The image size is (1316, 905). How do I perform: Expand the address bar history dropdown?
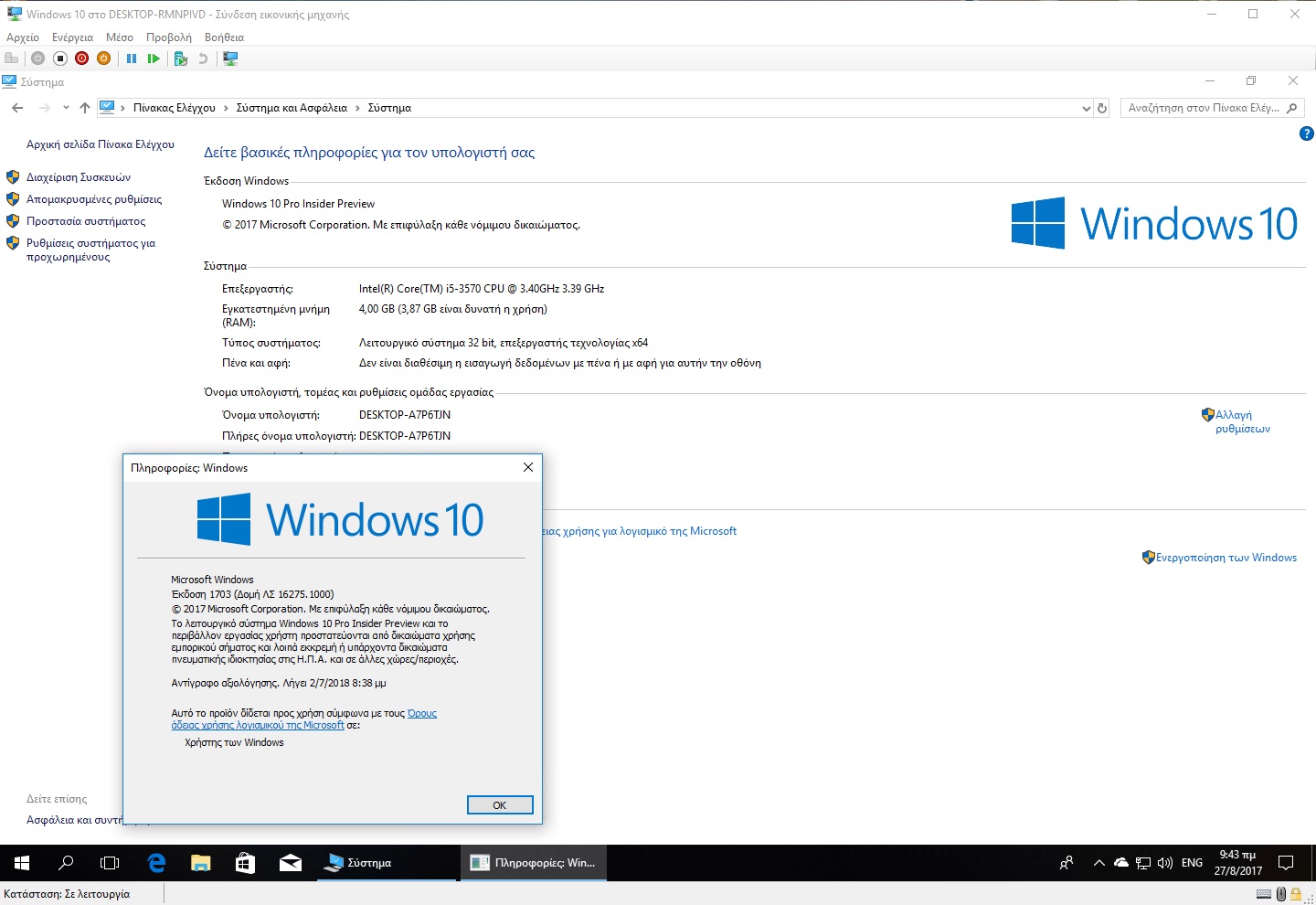click(x=1086, y=108)
